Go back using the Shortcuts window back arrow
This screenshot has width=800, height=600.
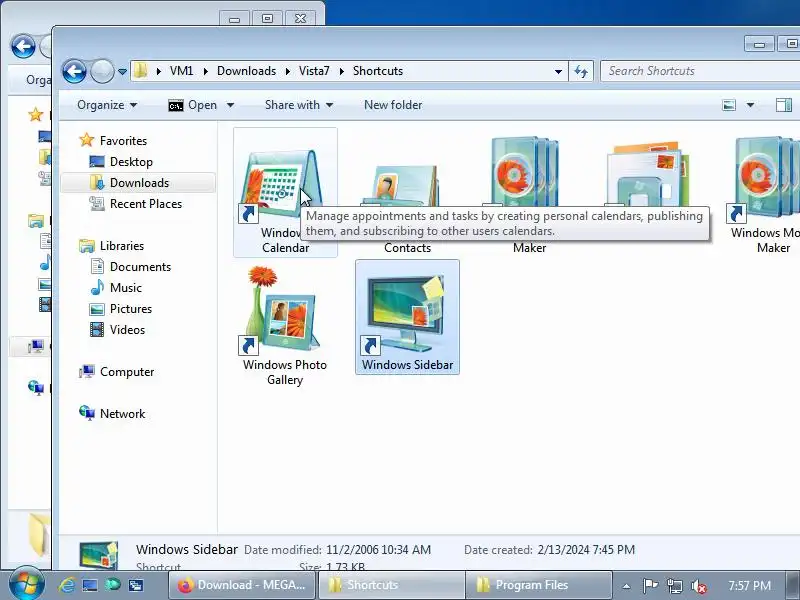pos(74,71)
